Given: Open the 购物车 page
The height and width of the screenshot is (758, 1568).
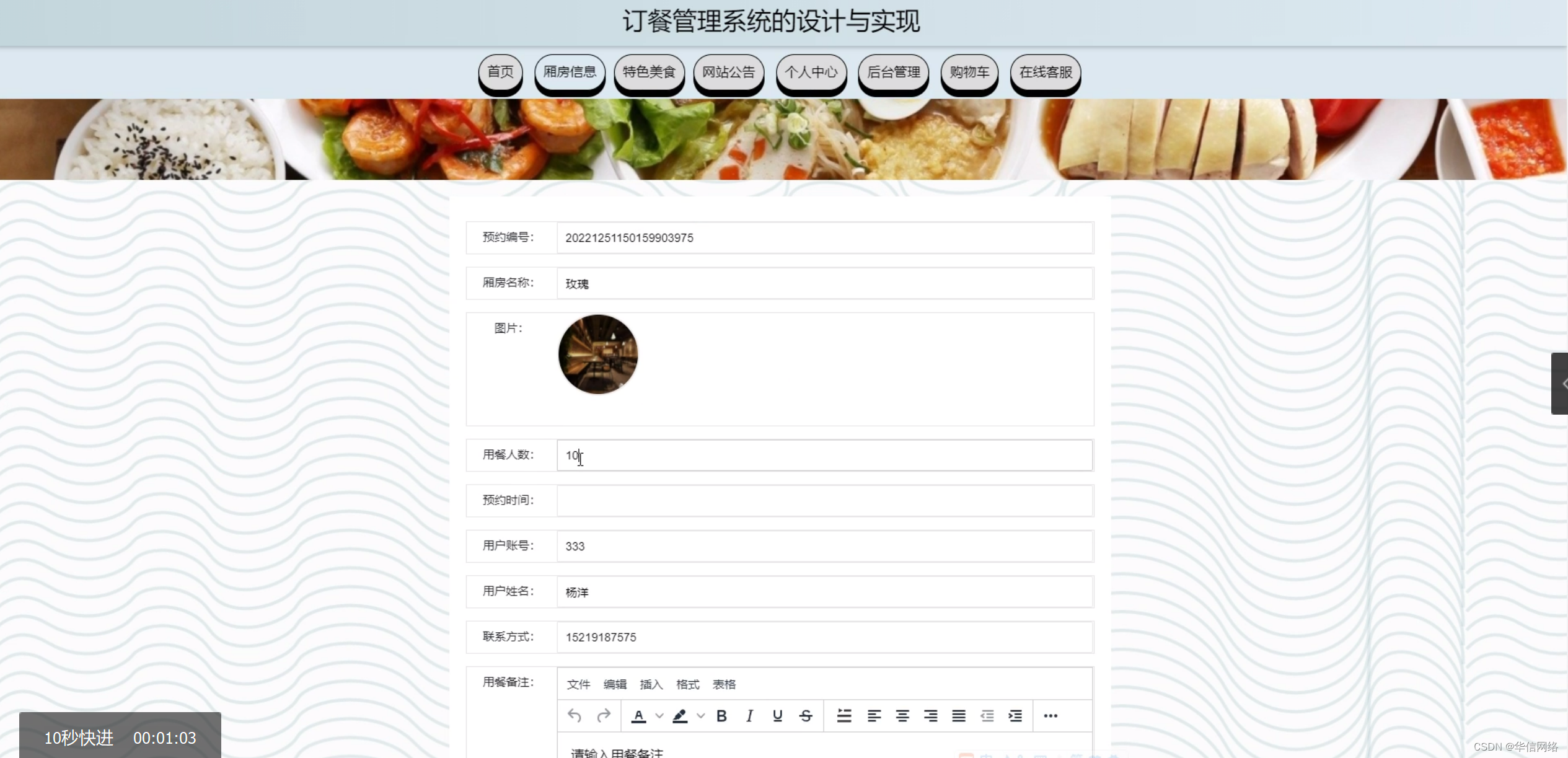Looking at the screenshot, I should [x=969, y=73].
